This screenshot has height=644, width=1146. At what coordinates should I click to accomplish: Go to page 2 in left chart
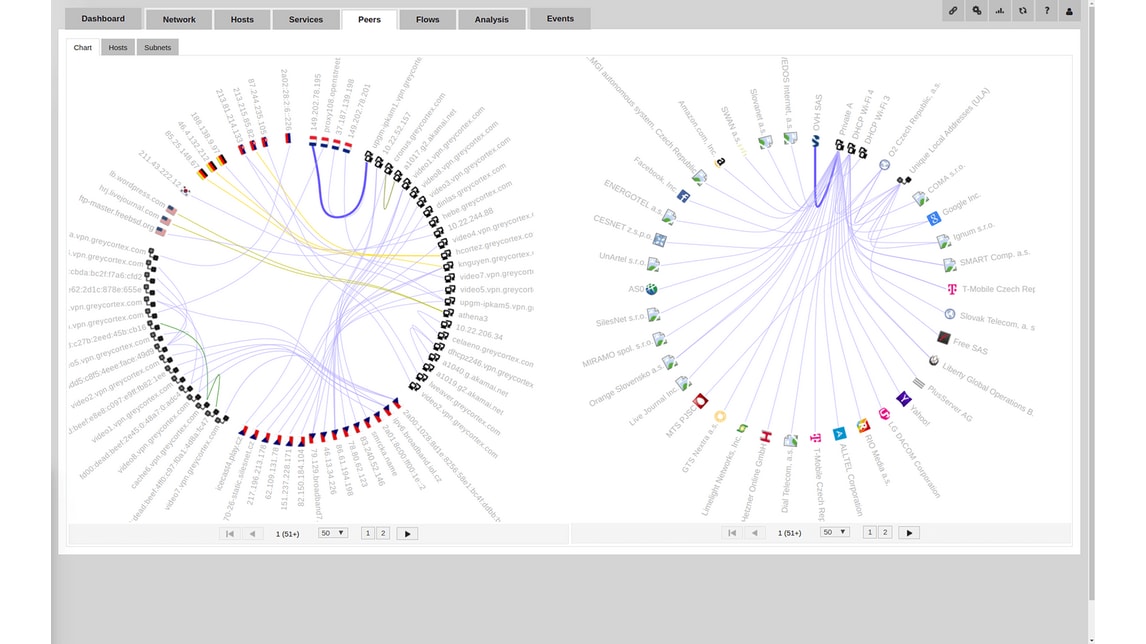pyautogui.click(x=382, y=534)
